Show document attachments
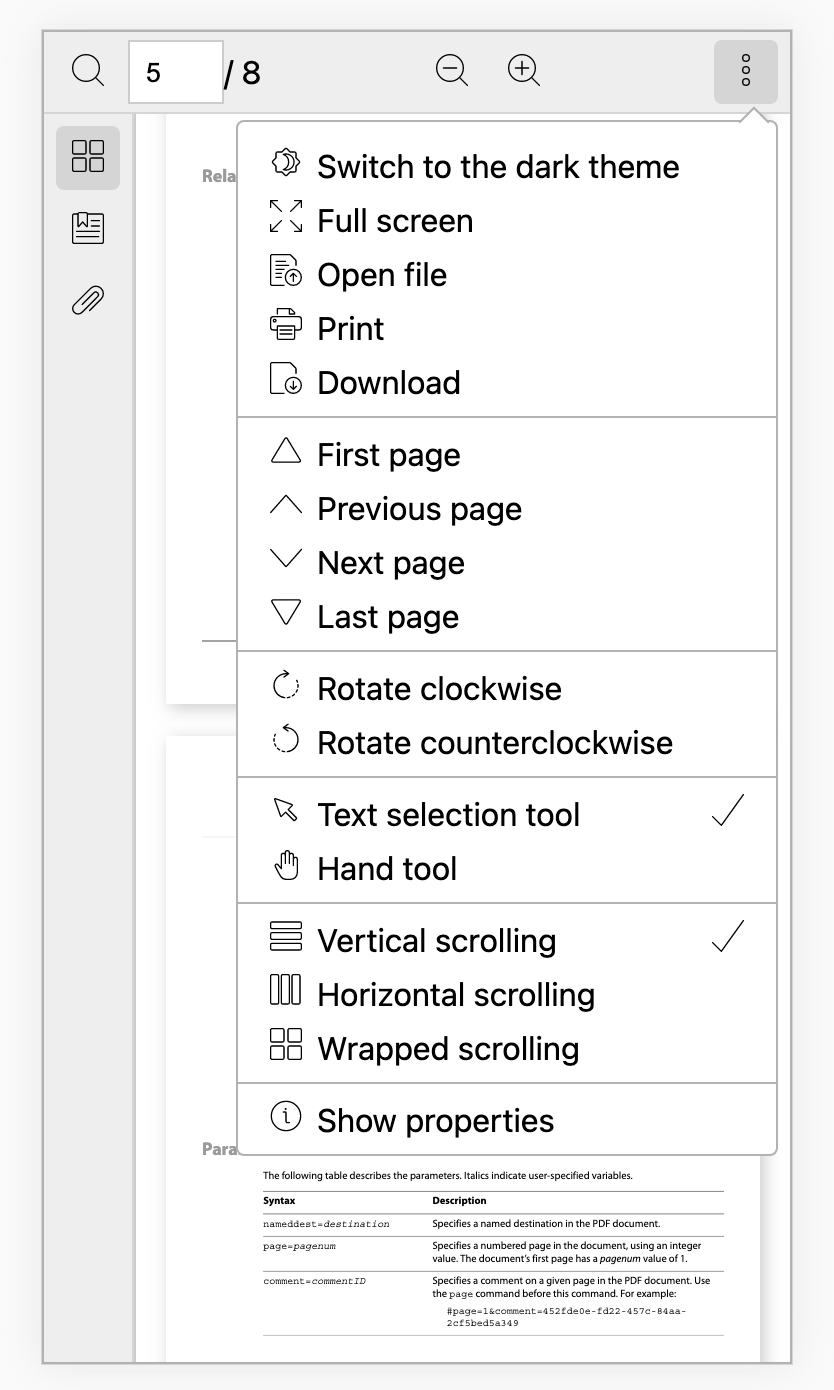Image resolution: width=834 pixels, height=1390 pixels. pos(87,299)
